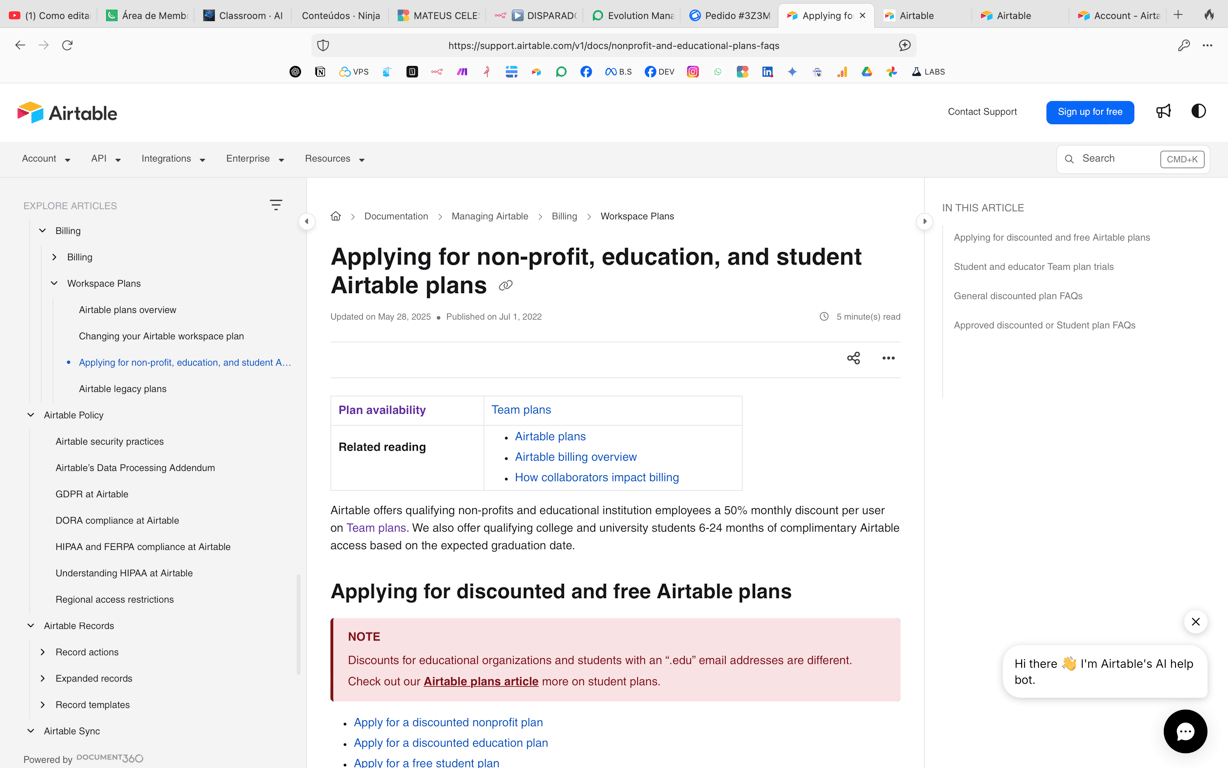Collapse the right In This Article panel
This screenshot has height=768, width=1228.
[924, 221]
